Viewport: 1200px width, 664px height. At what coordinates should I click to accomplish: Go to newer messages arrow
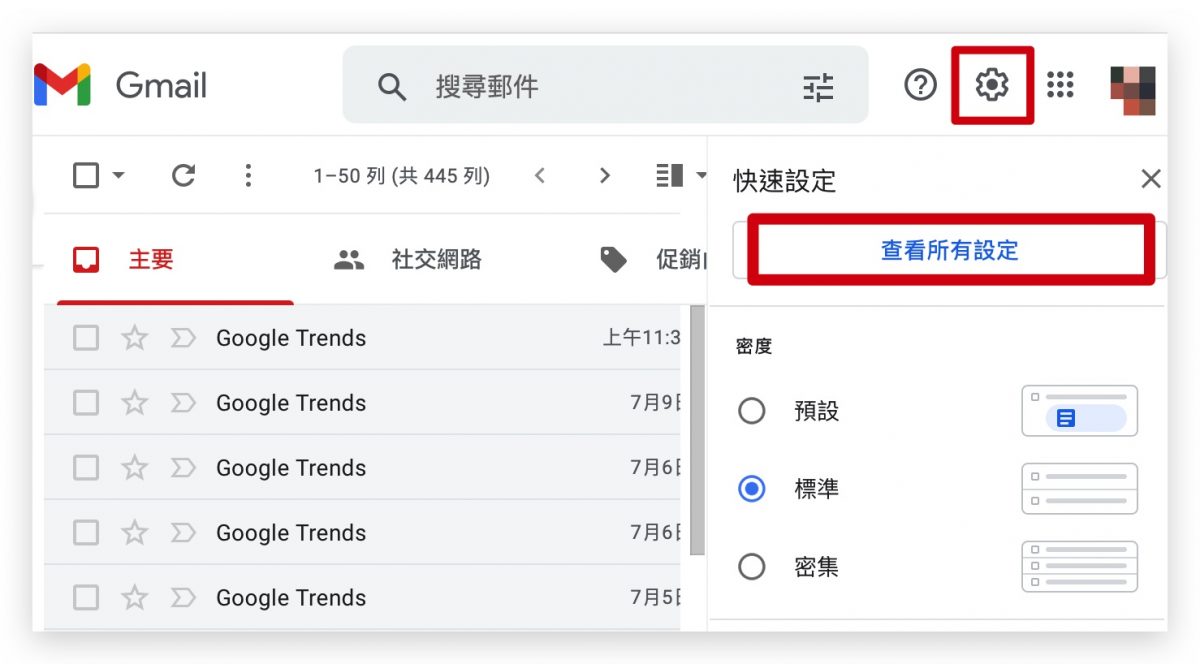click(540, 176)
